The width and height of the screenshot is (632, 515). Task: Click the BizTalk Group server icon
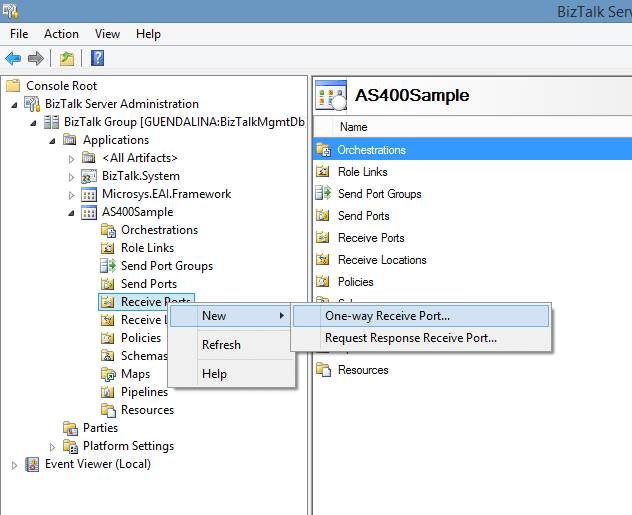tap(51, 122)
